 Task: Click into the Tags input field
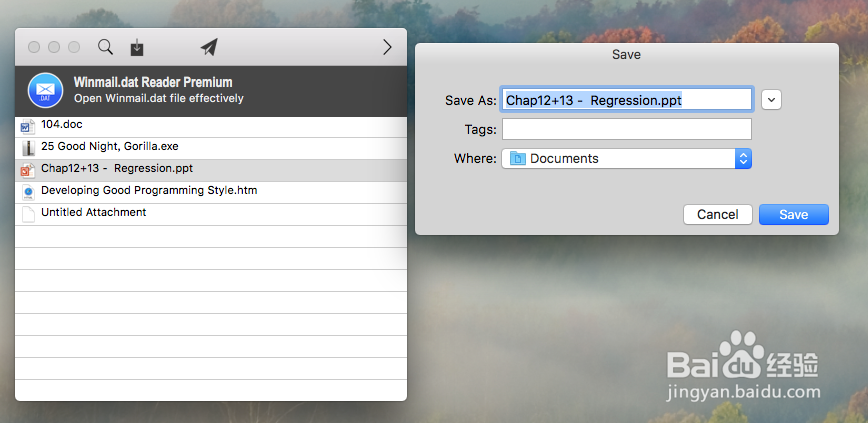(x=627, y=129)
